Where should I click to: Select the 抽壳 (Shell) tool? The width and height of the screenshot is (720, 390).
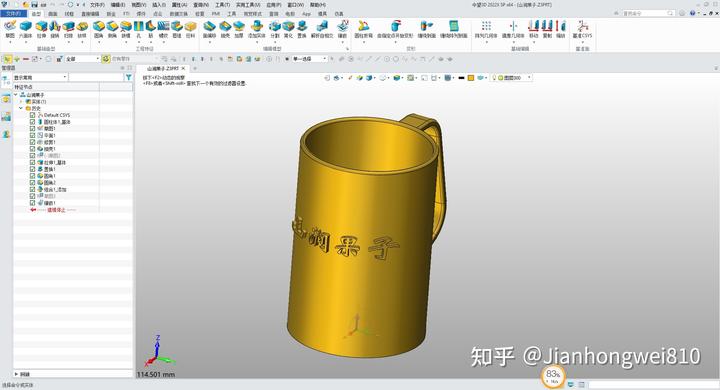(x=225, y=29)
